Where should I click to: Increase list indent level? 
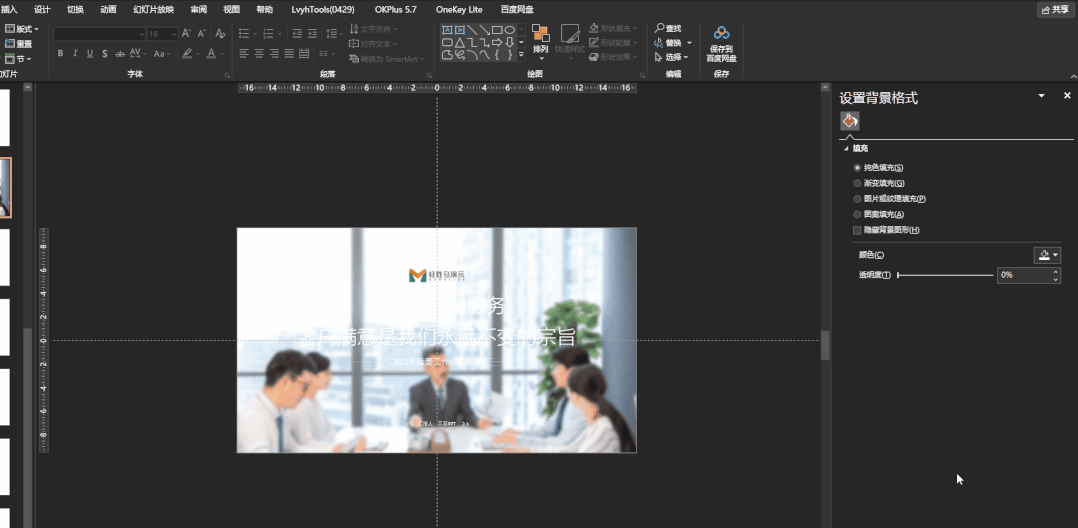coord(312,33)
